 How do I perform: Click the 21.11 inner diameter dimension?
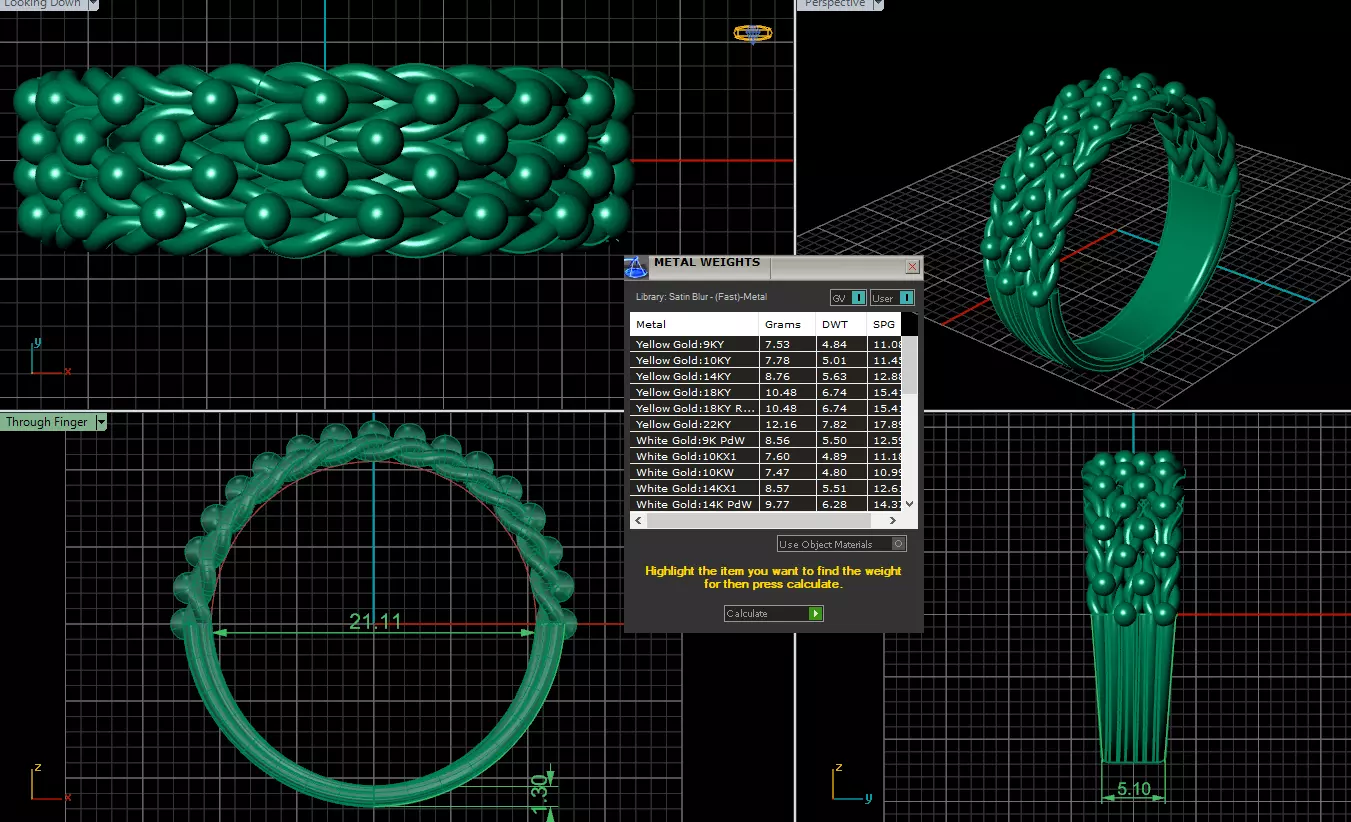[375, 622]
